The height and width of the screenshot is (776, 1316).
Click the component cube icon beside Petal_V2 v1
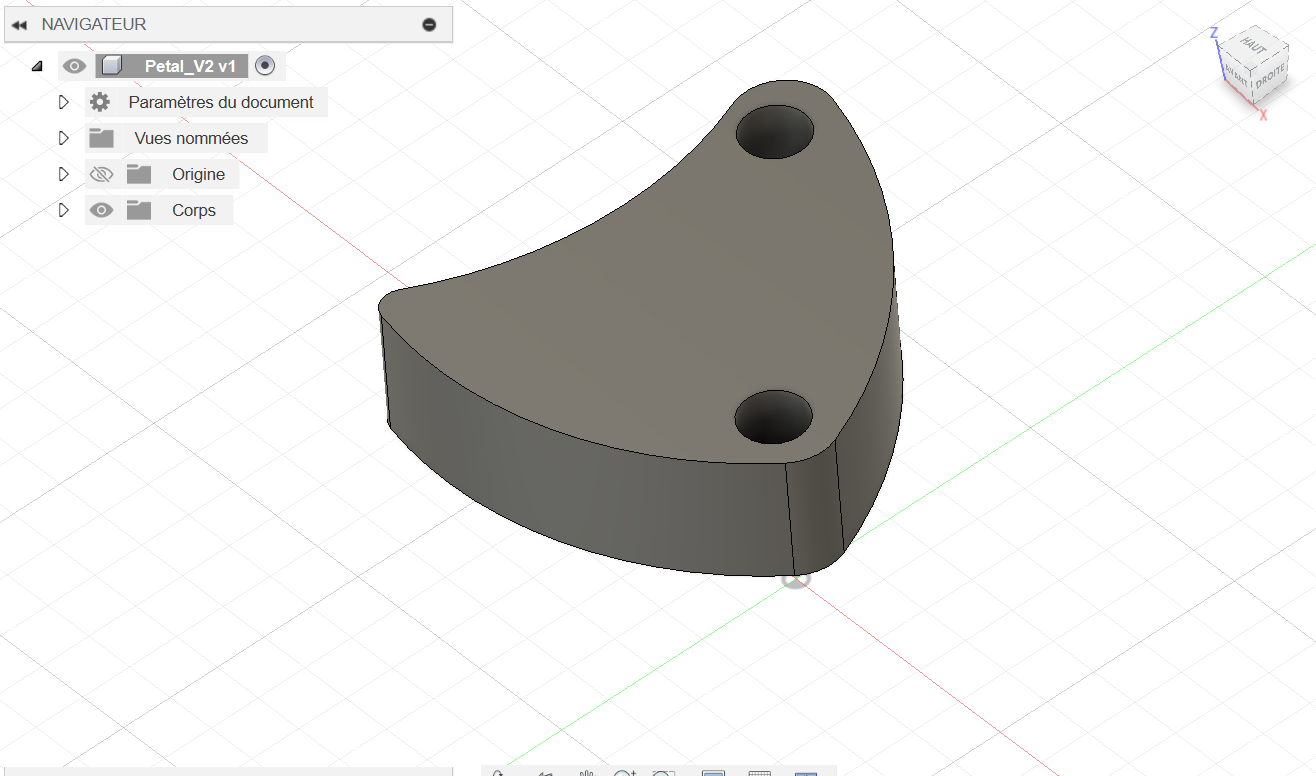112,66
